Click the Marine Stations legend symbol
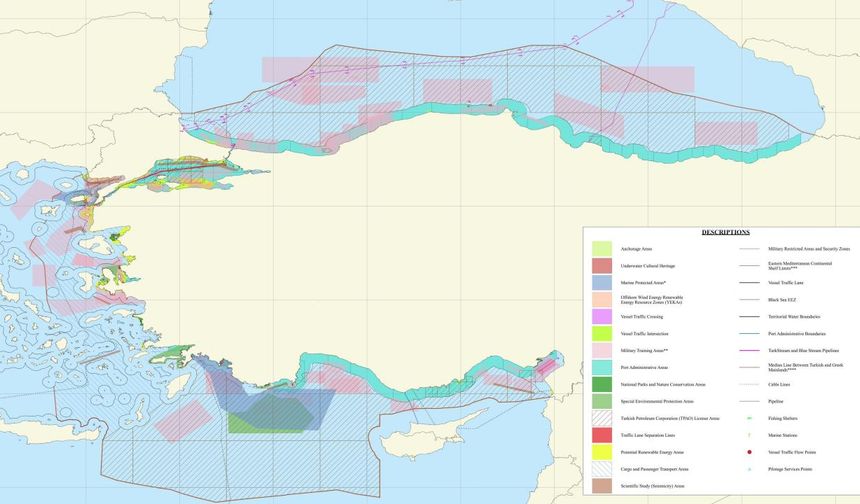860x504 pixels. (x=749, y=435)
